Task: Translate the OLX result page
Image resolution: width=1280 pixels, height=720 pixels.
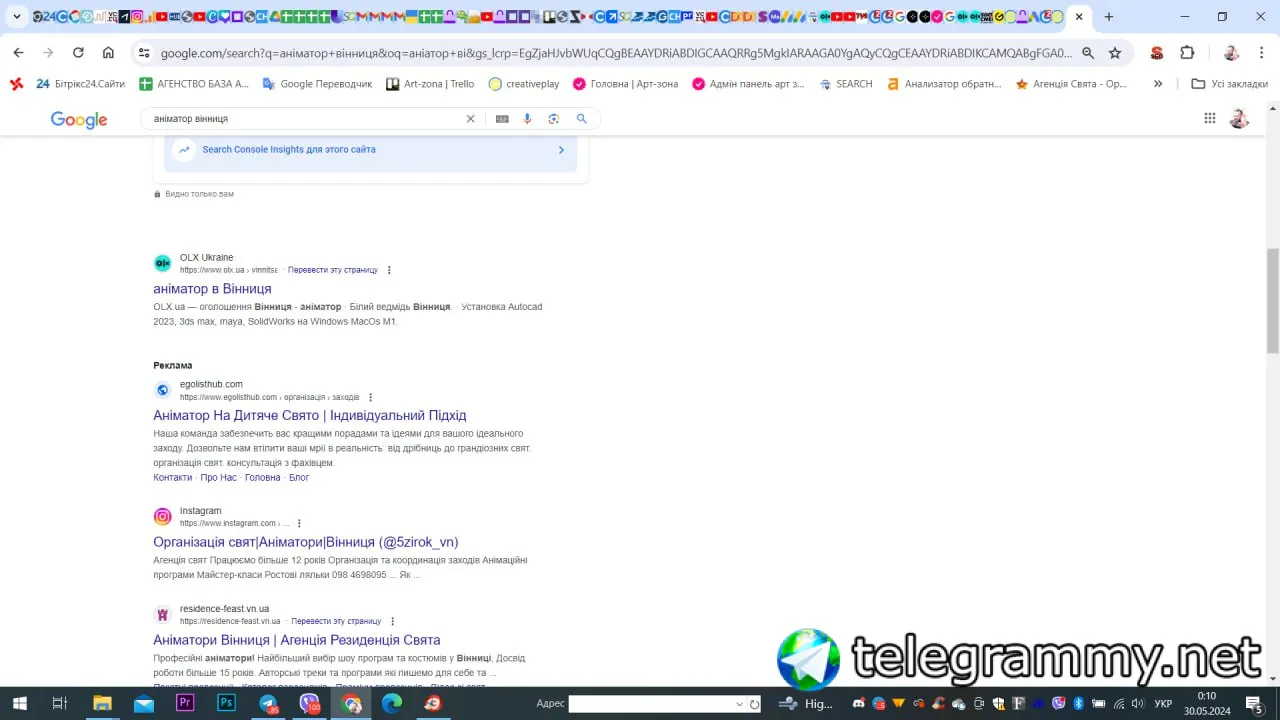Action: click(x=333, y=270)
